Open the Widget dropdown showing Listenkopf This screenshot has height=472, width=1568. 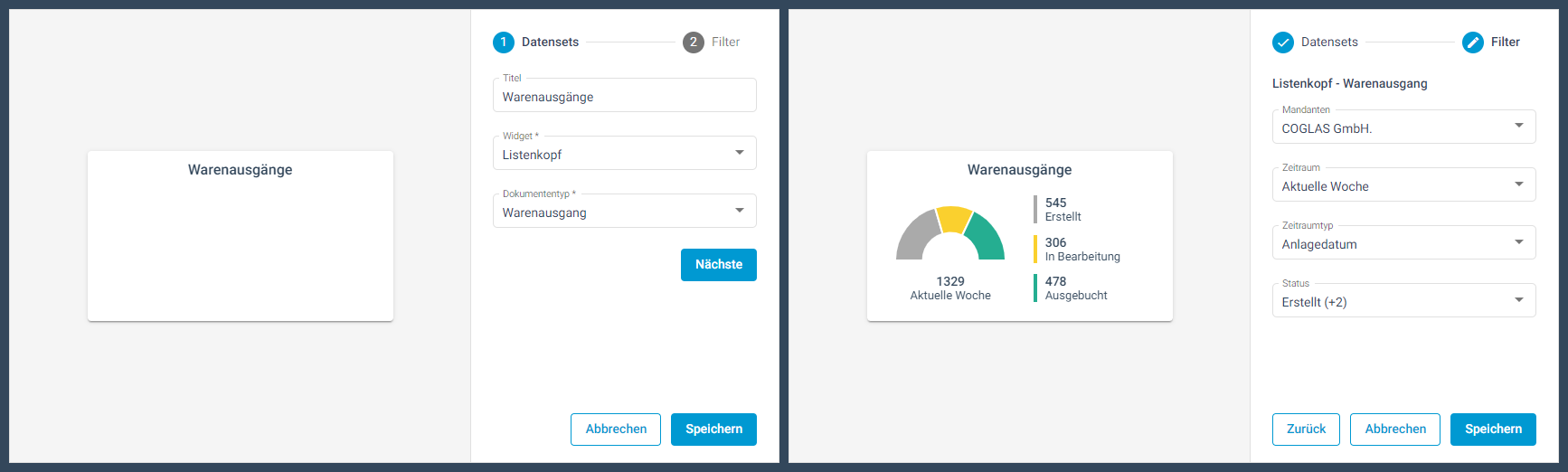[624, 154]
